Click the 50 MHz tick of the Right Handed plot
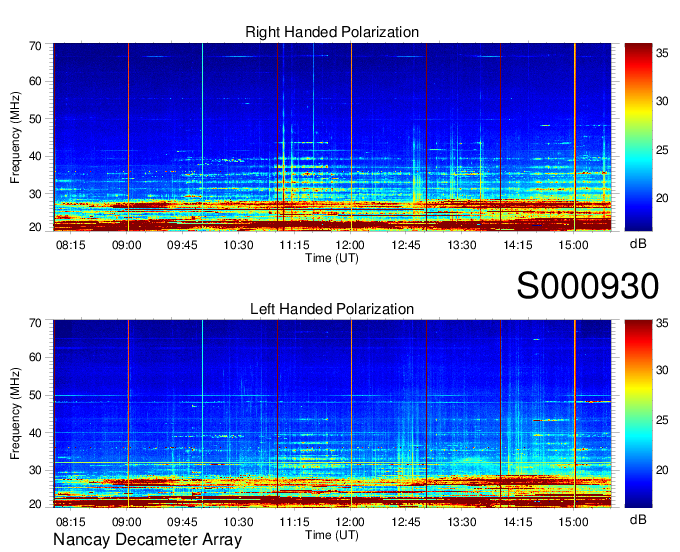Viewport: 680px width, 552px height. [35, 119]
